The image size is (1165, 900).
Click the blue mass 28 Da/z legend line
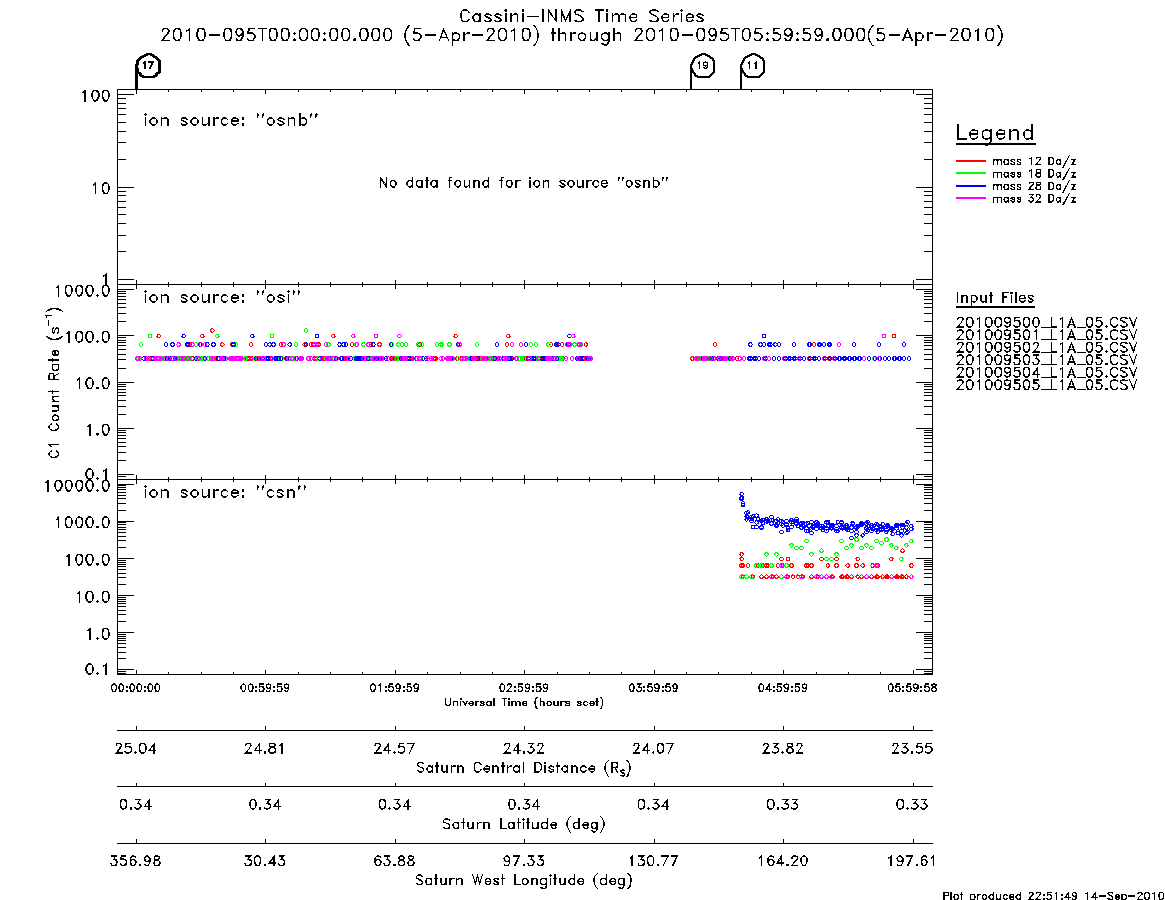pos(970,187)
